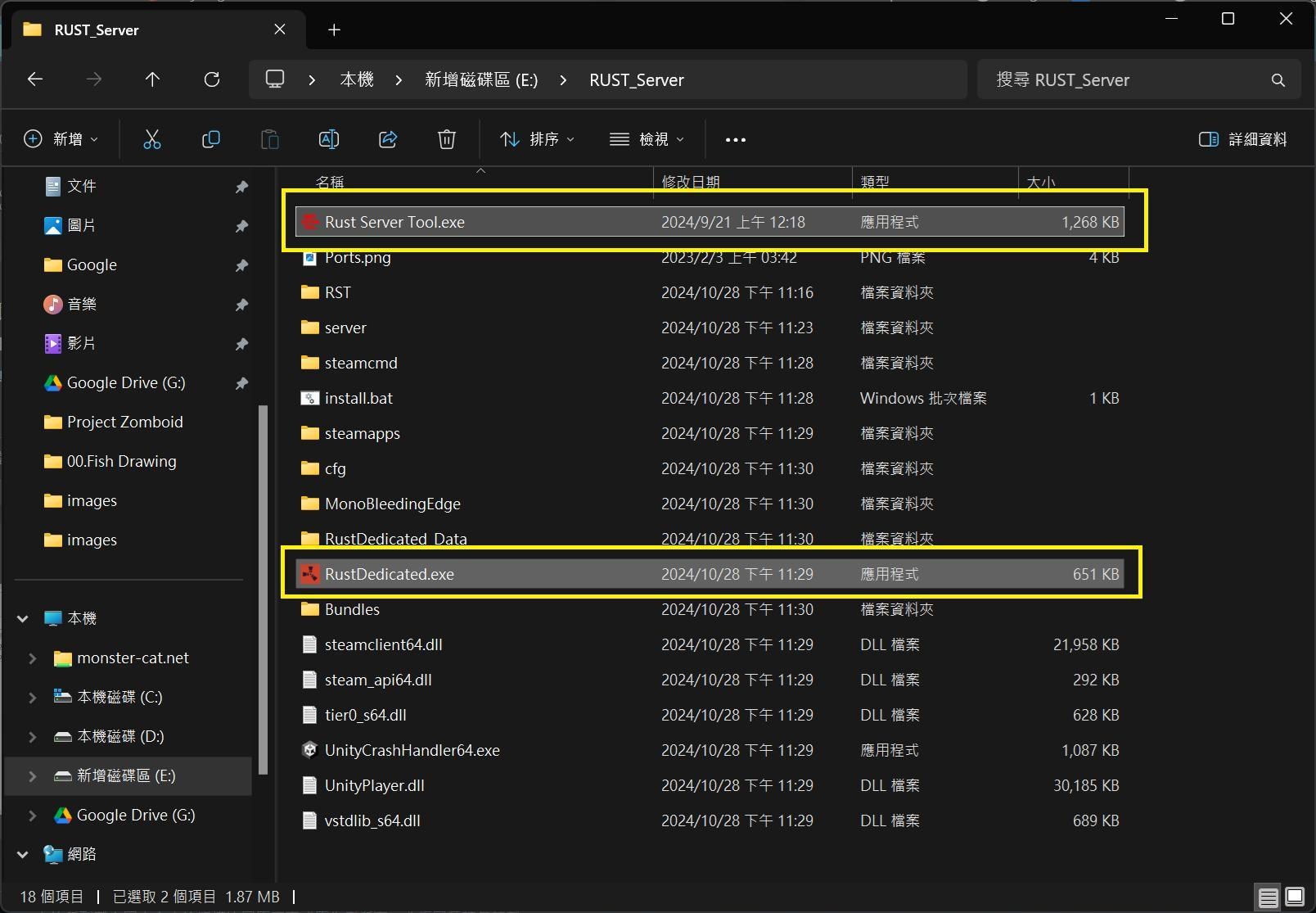Click the install.bat file icon

[x=309, y=398]
